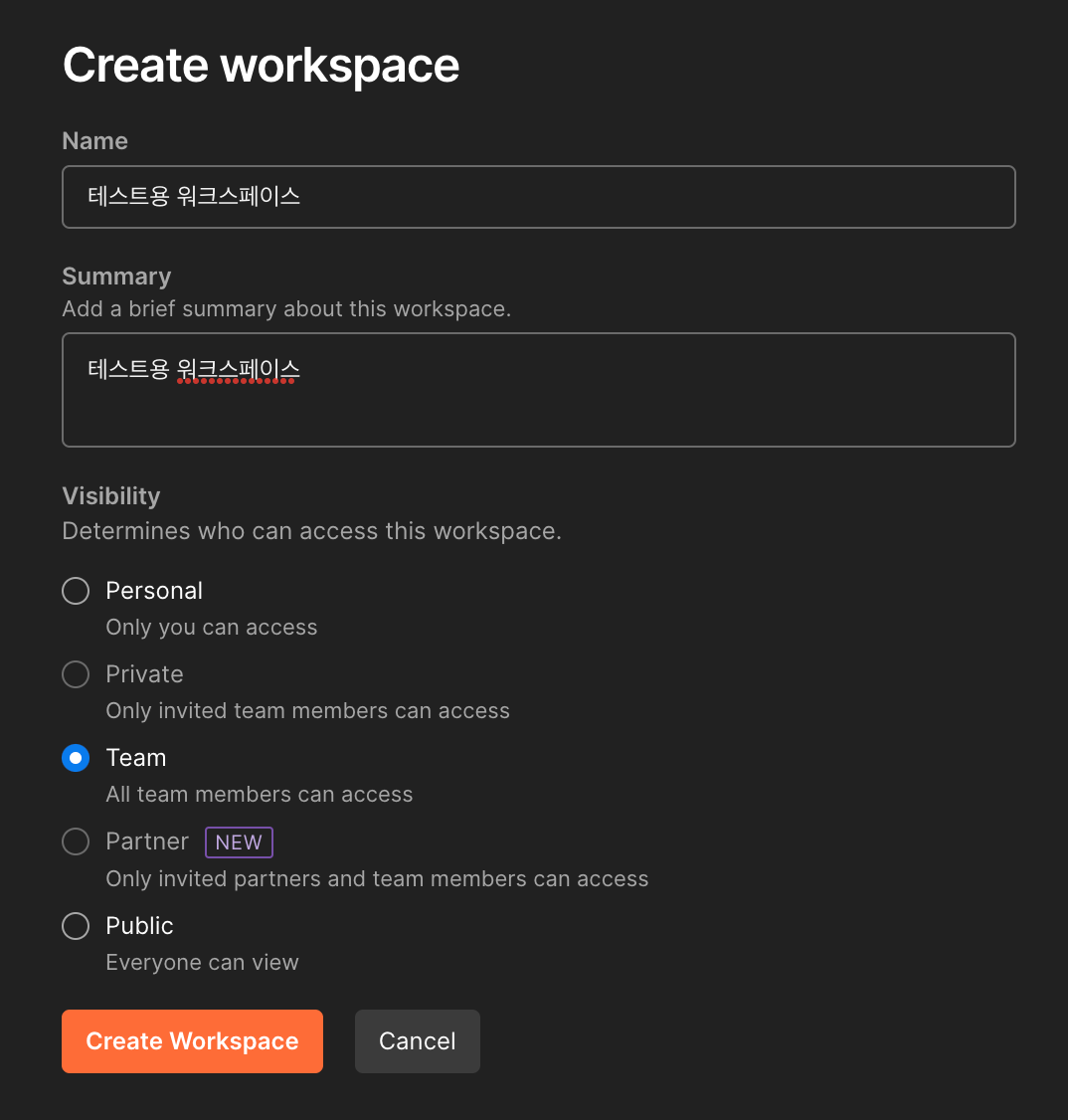Focus the Name input field
Image resolution: width=1068 pixels, height=1120 pixels.
point(539,196)
